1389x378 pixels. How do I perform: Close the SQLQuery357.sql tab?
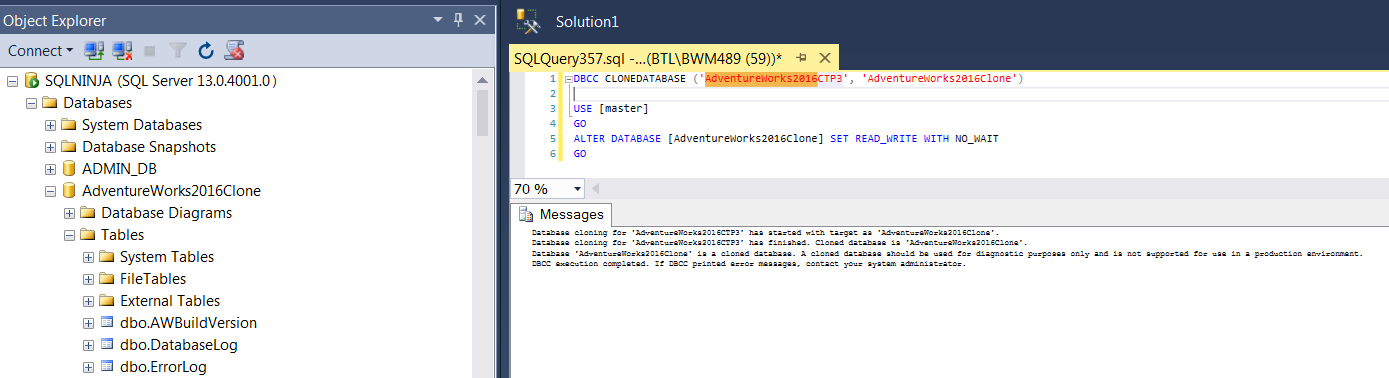coord(825,58)
